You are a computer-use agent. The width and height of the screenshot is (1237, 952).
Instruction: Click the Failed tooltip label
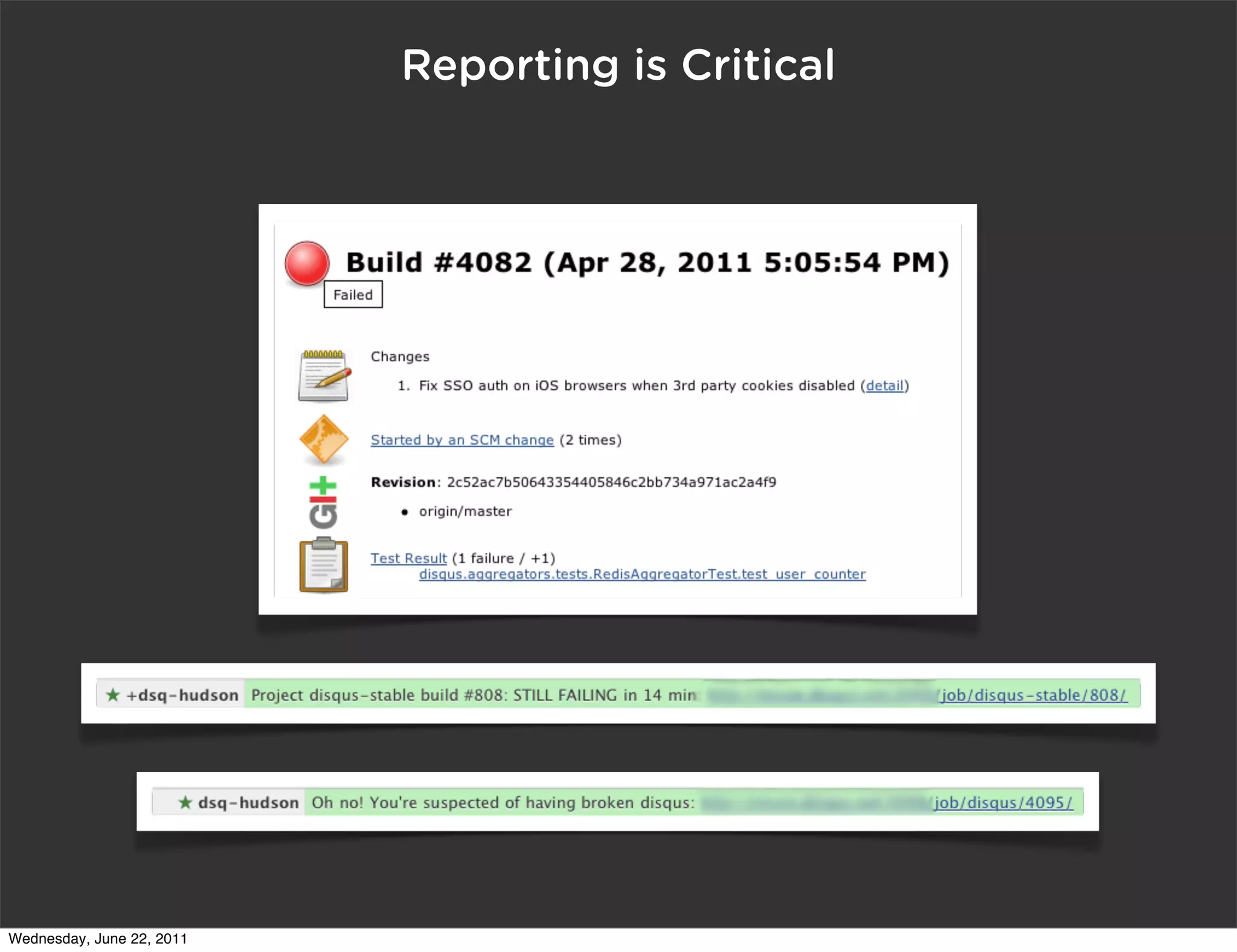coord(353,295)
